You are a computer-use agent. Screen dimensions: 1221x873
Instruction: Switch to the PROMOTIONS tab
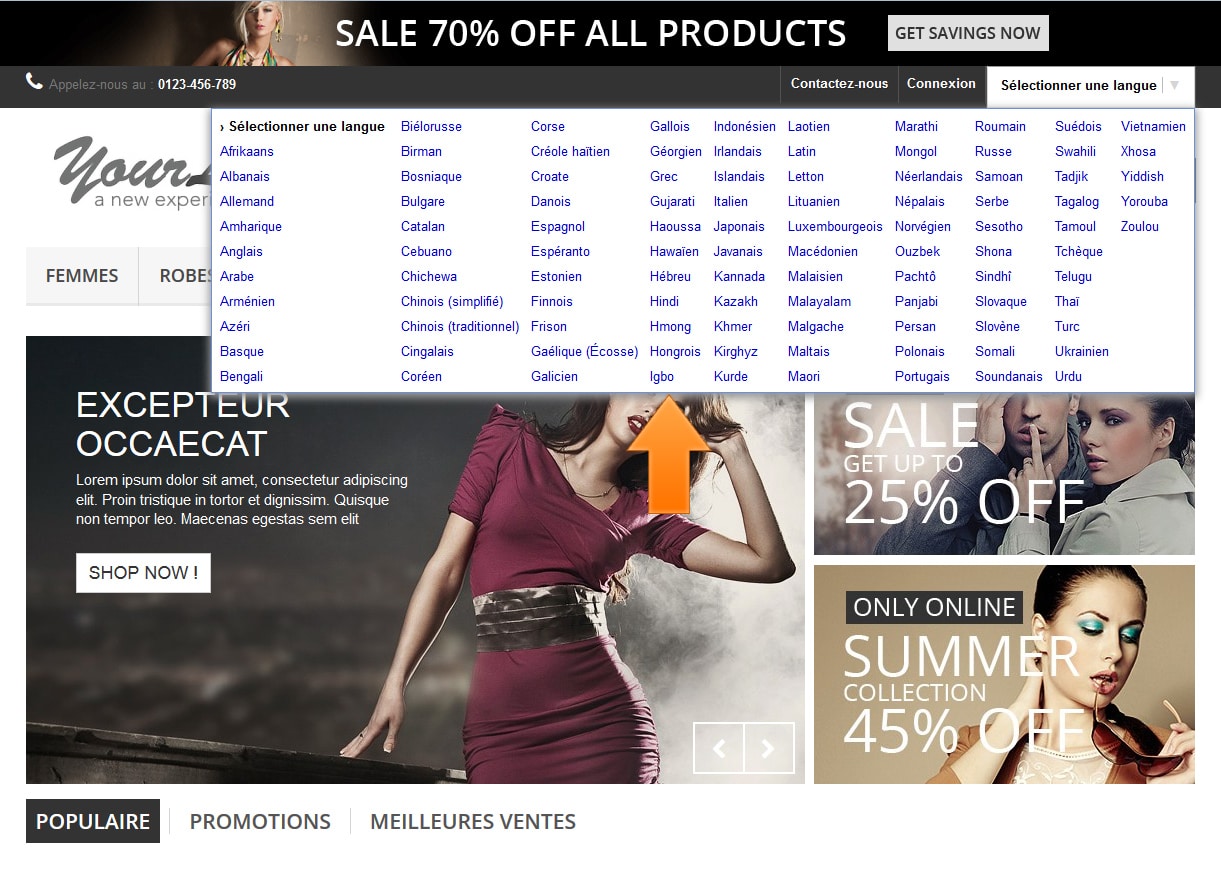[x=260, y=821]
